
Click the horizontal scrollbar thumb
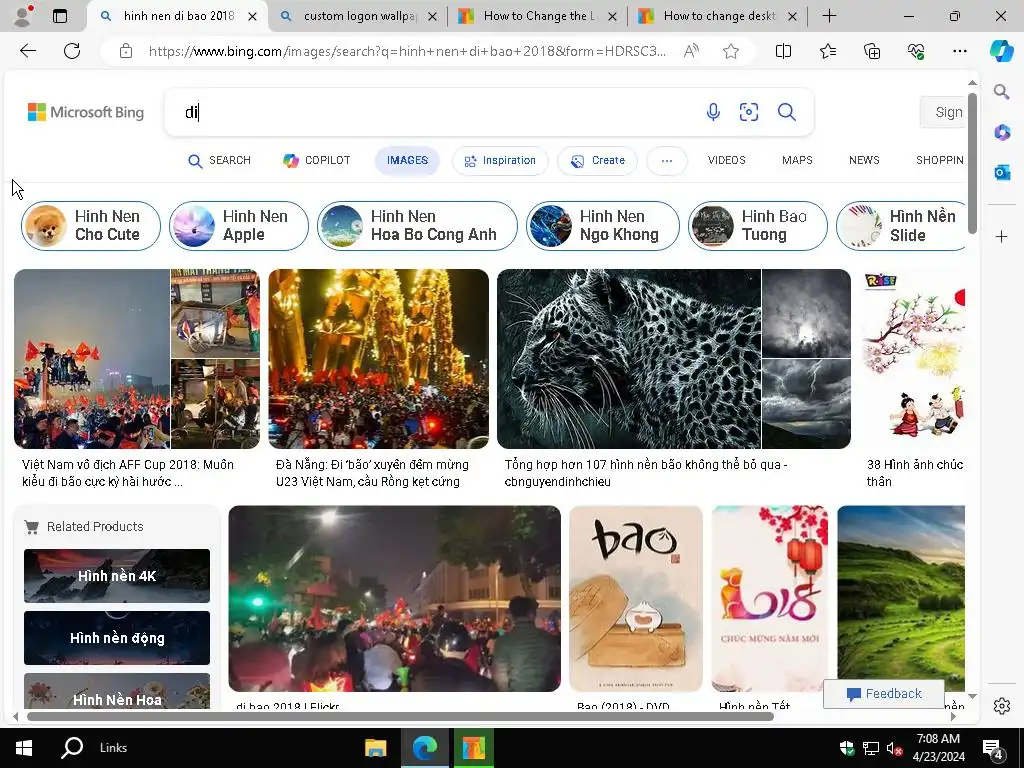pyautogui.click(x=400, y=716)
